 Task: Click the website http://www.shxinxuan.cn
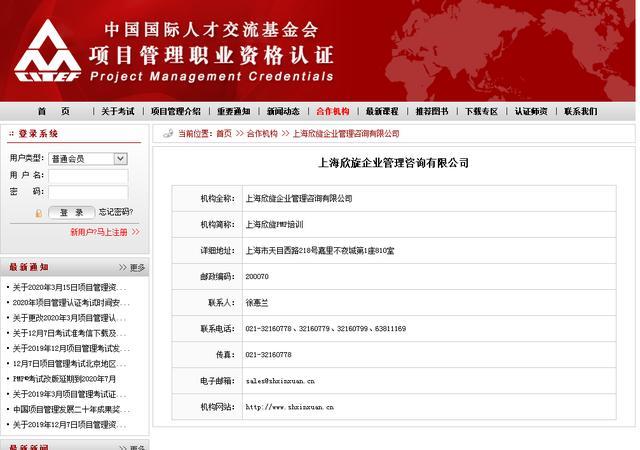(x=289, y=407)
